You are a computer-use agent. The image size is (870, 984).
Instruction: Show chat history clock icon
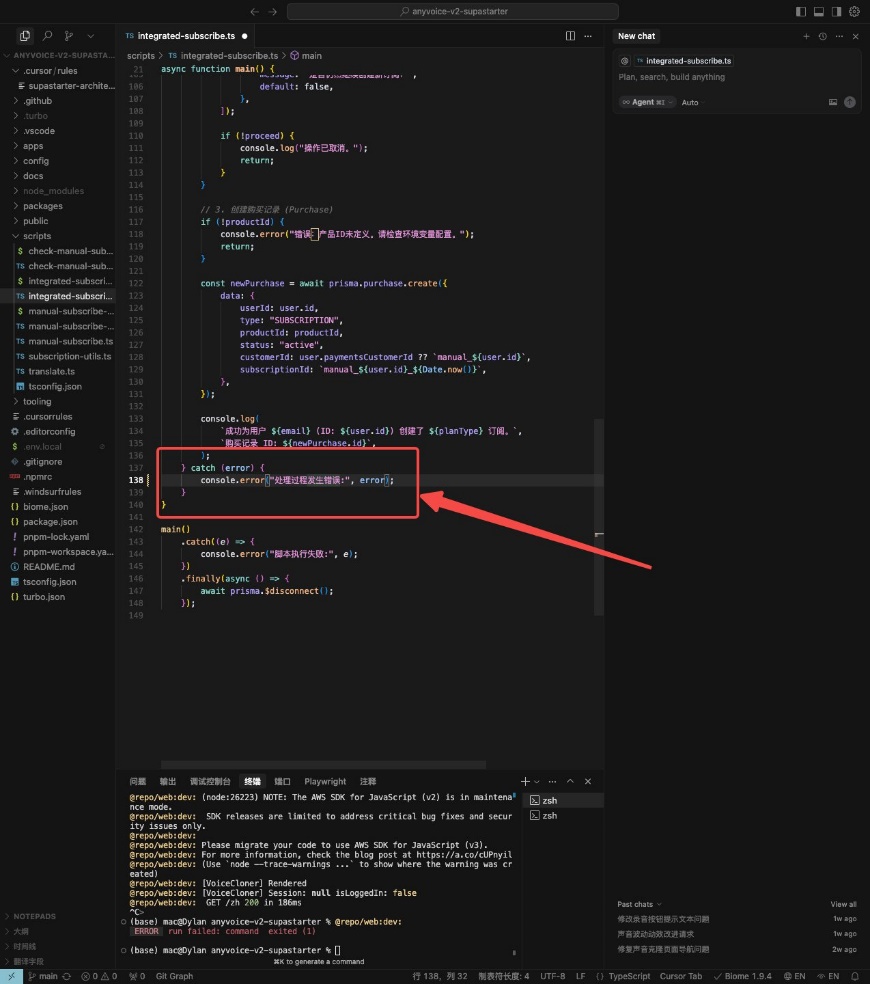tap(822, 36)
